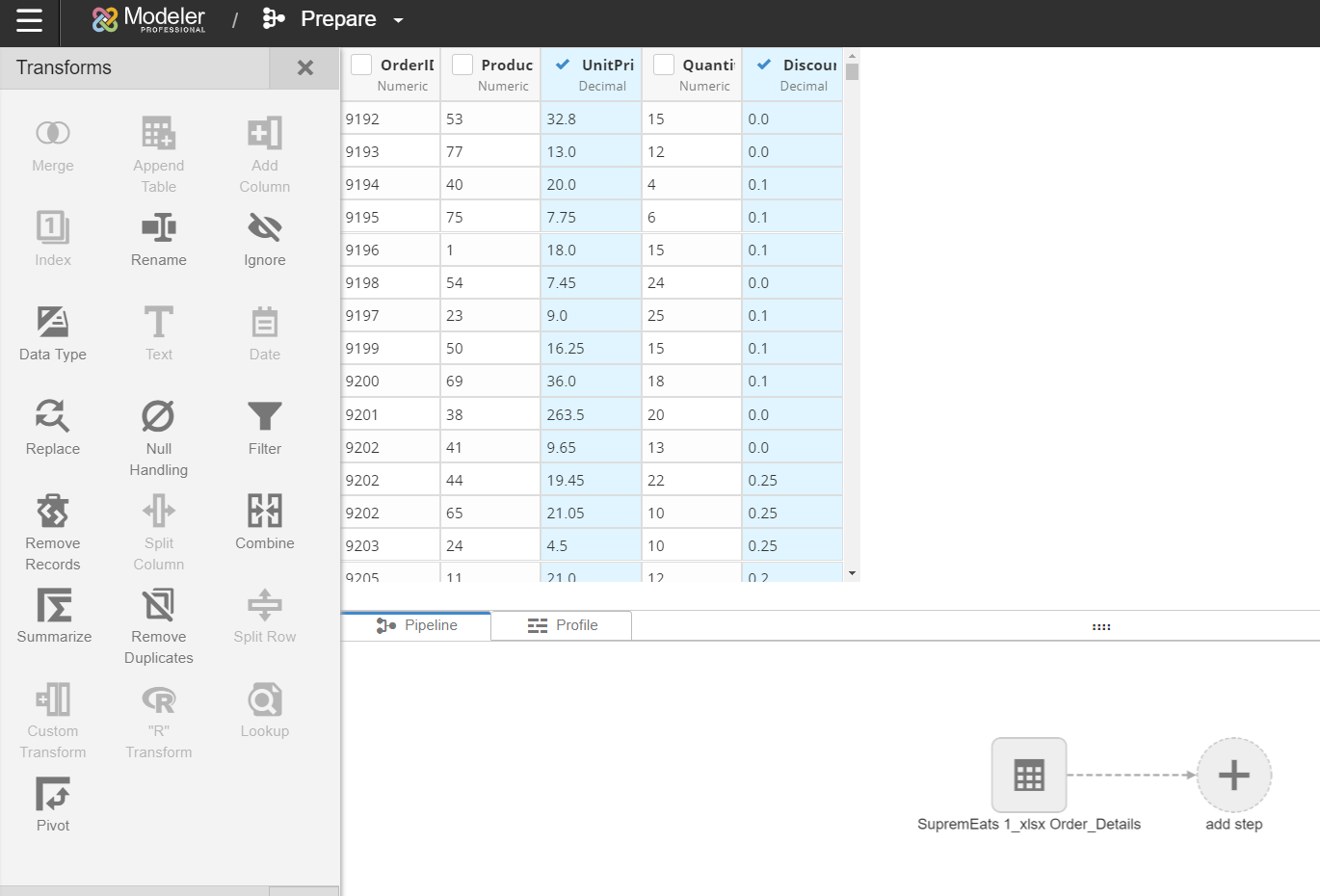Tick the Quantity column checkbox
Screen dimensions: 1320x896
[664, 65]
